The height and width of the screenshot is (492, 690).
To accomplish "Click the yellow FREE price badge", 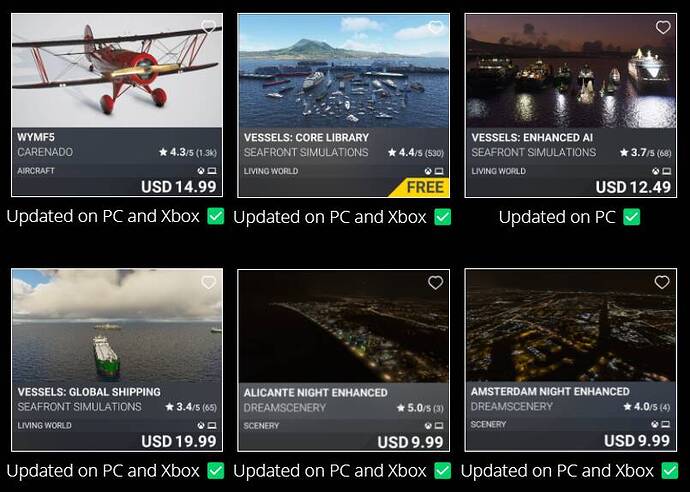I will 419,187.
